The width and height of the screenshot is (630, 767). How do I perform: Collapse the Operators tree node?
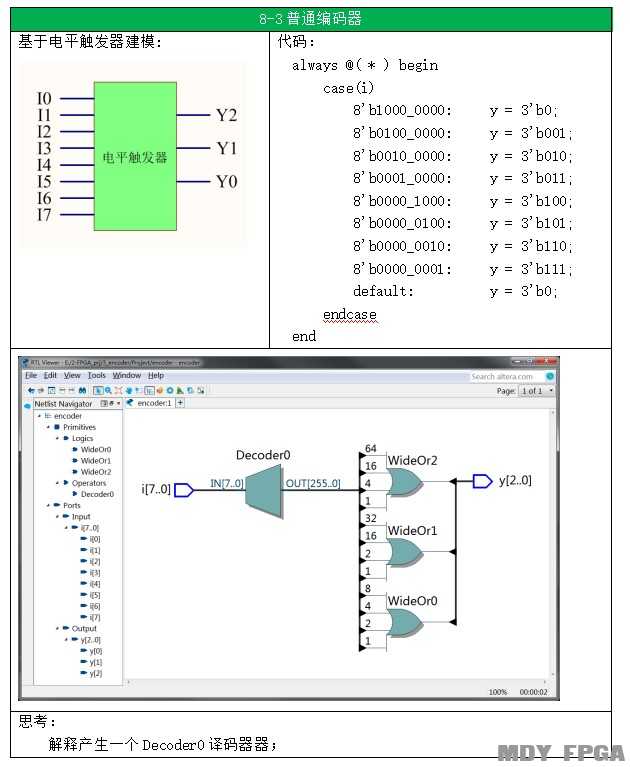[57, 483]
